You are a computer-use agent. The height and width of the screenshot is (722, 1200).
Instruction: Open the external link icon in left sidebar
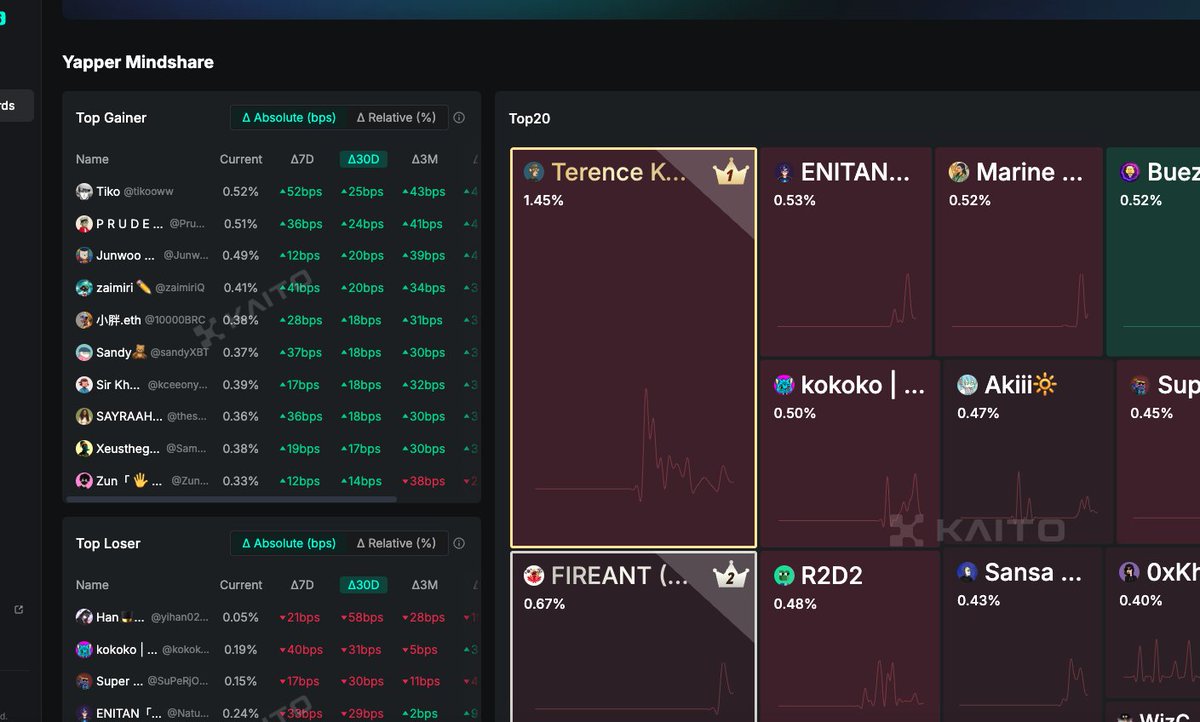[x=18, y=609]
